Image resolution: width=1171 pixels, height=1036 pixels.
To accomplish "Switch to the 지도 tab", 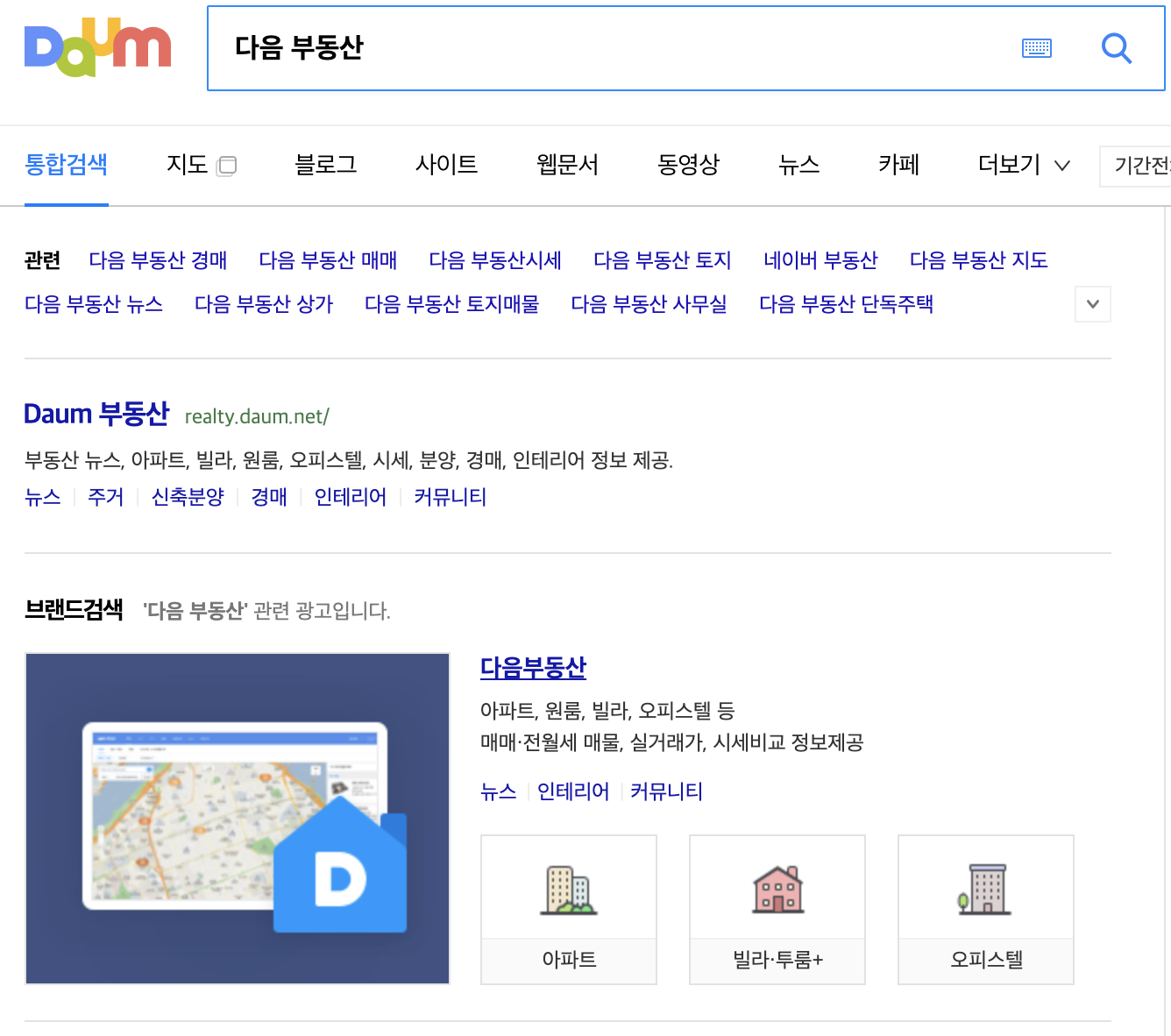I will coord(188,165).
